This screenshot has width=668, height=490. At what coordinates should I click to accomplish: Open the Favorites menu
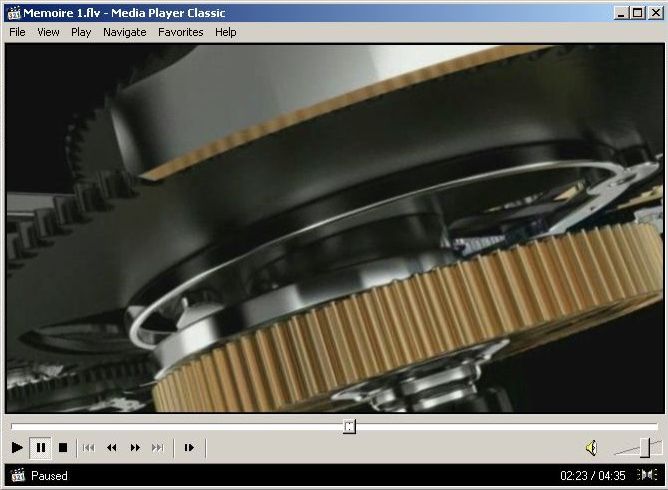pos(181,32)
